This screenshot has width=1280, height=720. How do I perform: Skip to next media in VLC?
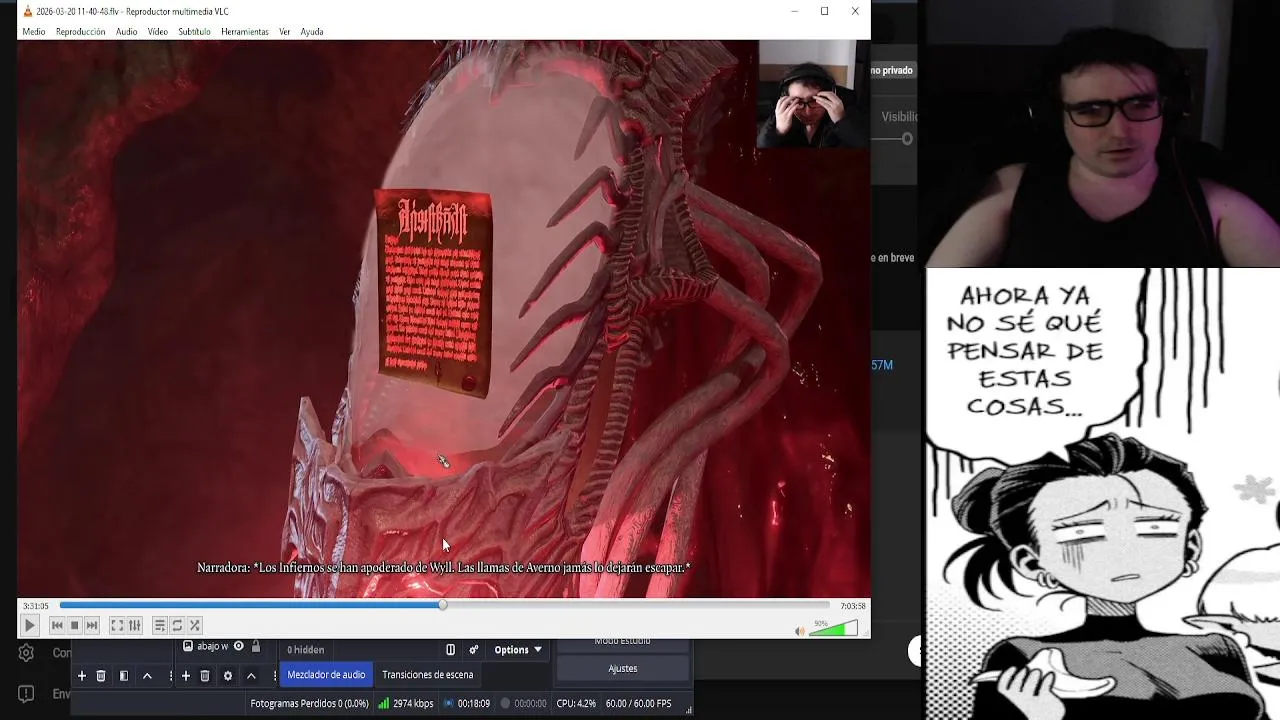[x=92, y=625]
